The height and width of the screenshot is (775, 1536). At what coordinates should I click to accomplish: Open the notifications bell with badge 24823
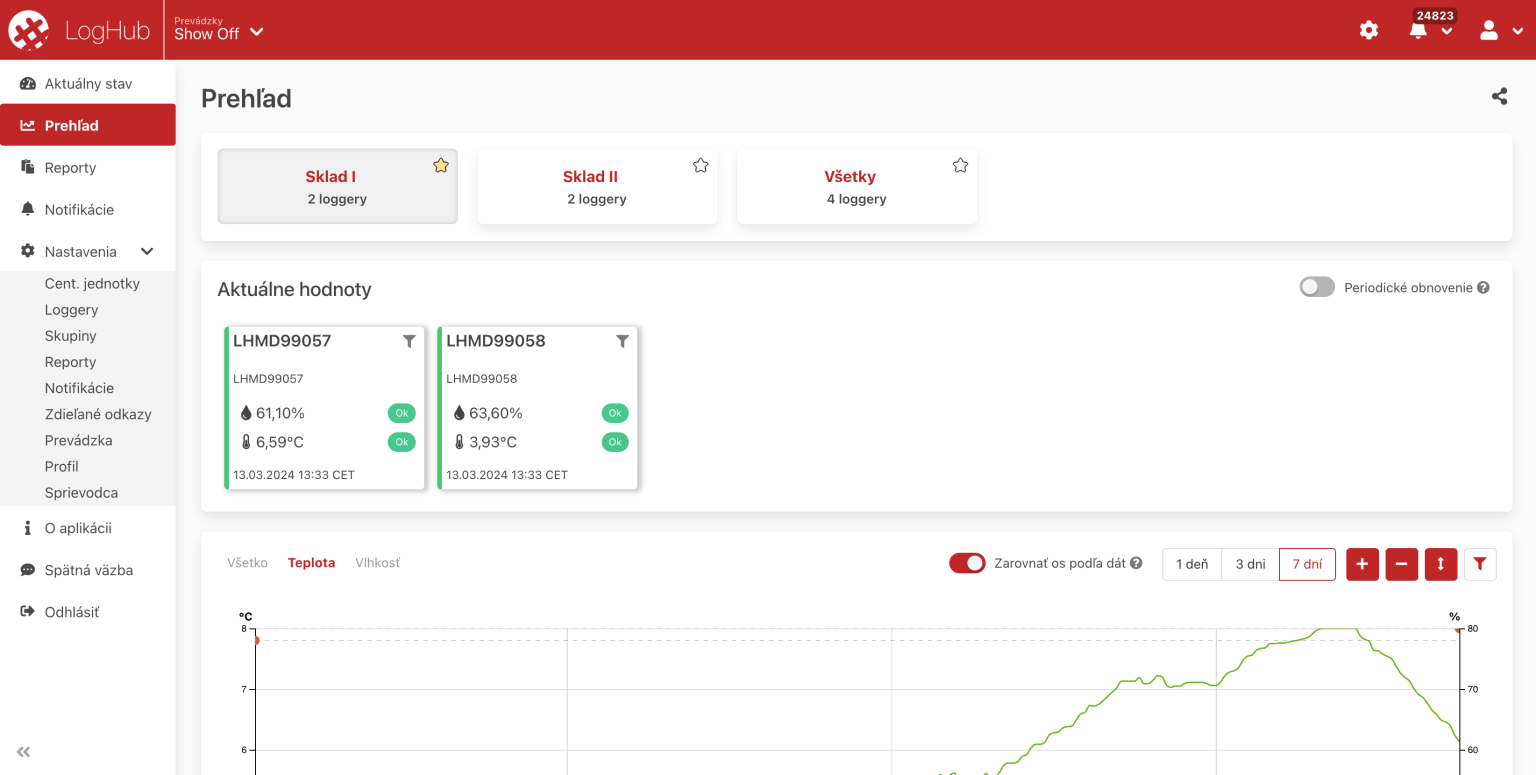(x=1418, y=30)
